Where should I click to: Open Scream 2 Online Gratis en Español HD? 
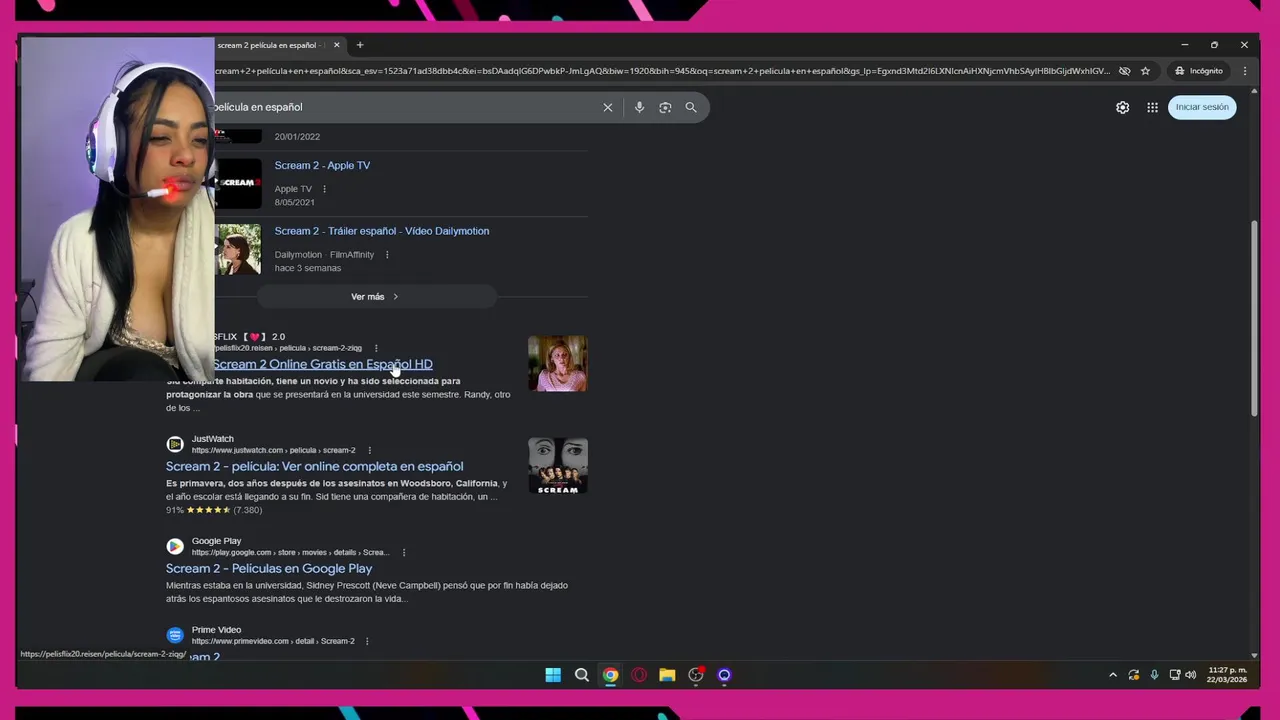click(x=322, y=364)
